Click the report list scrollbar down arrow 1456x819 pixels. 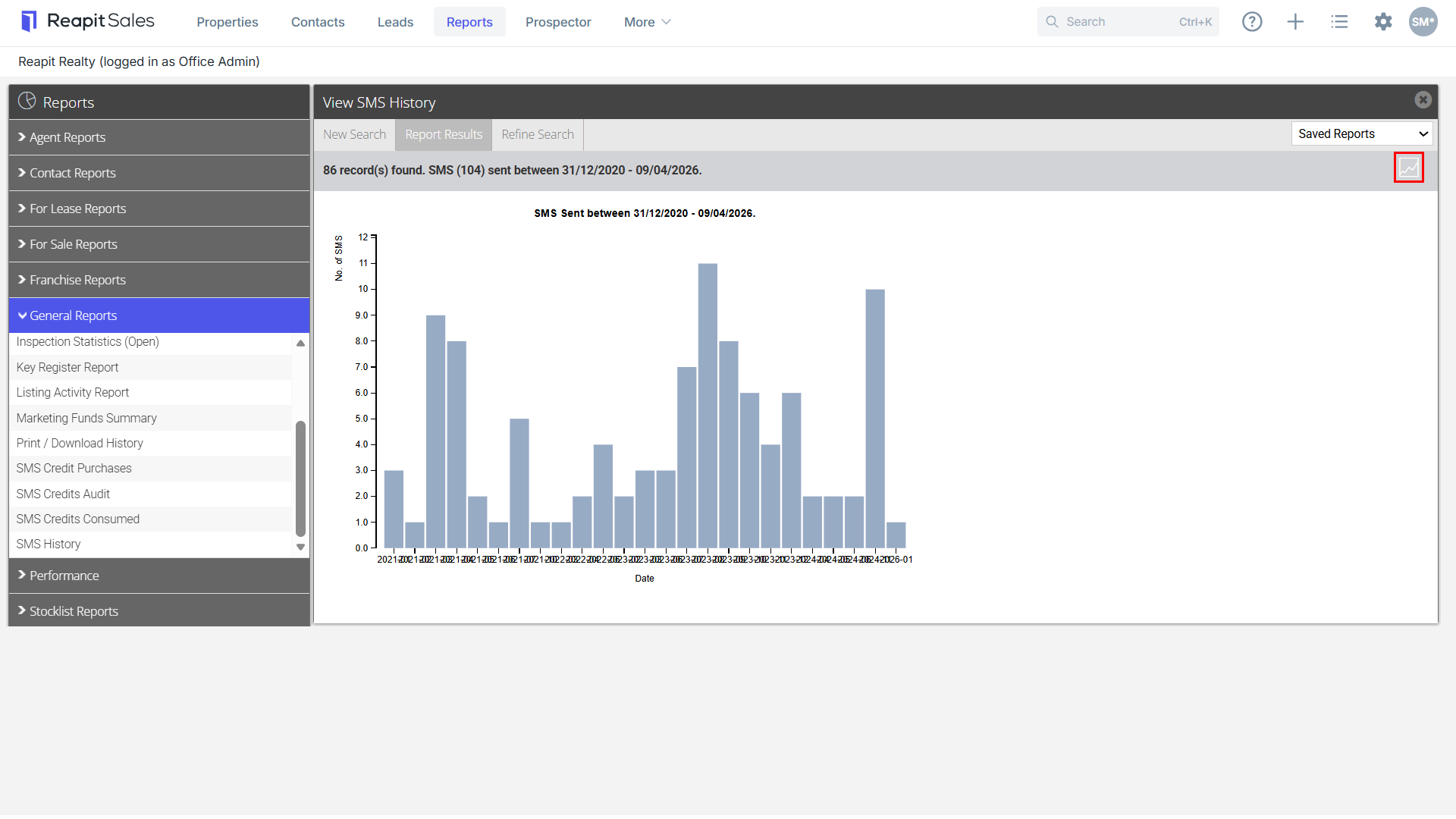(300, 547)
